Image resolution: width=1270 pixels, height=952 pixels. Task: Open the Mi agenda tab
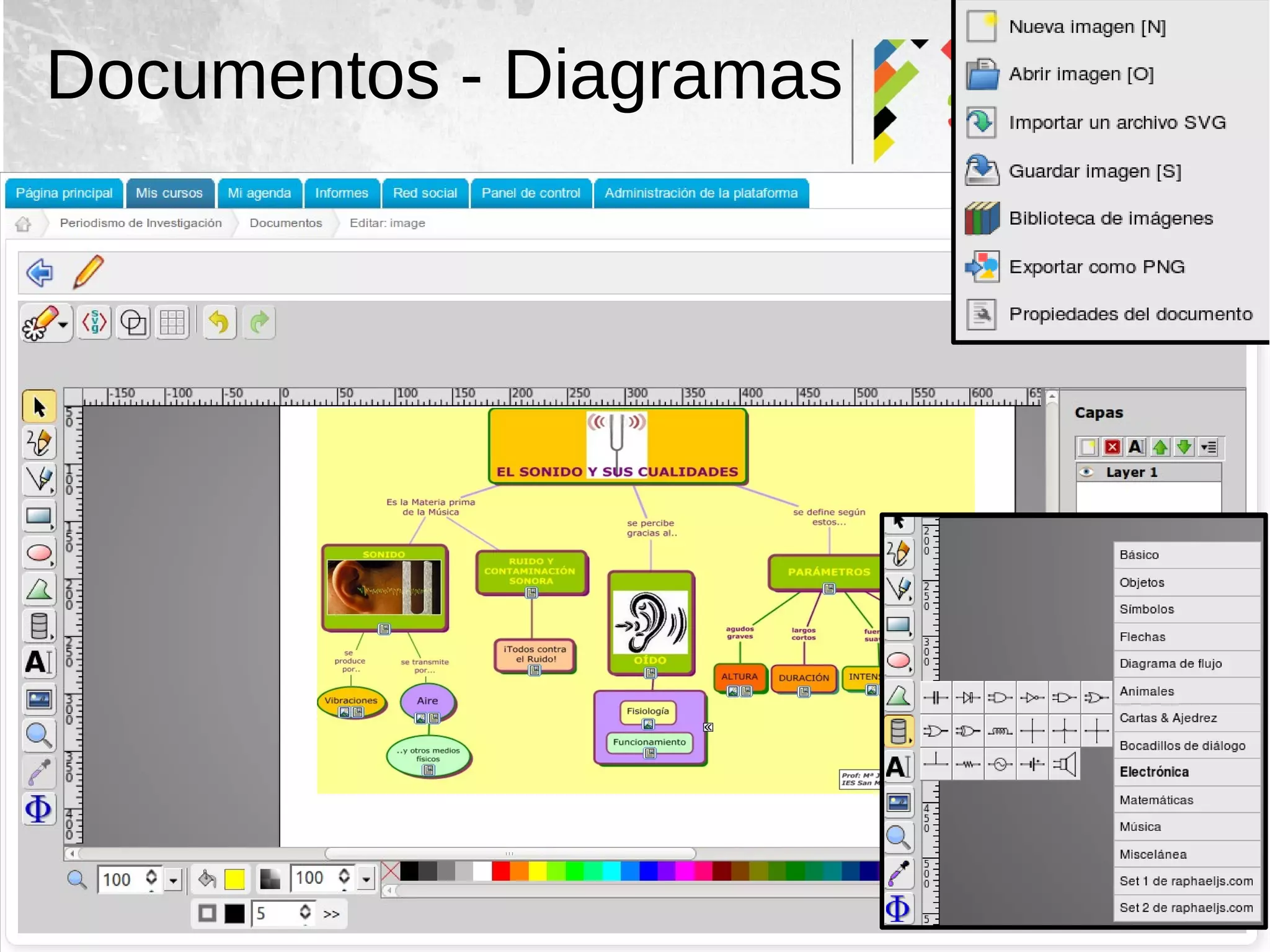(x=259, y=193)
